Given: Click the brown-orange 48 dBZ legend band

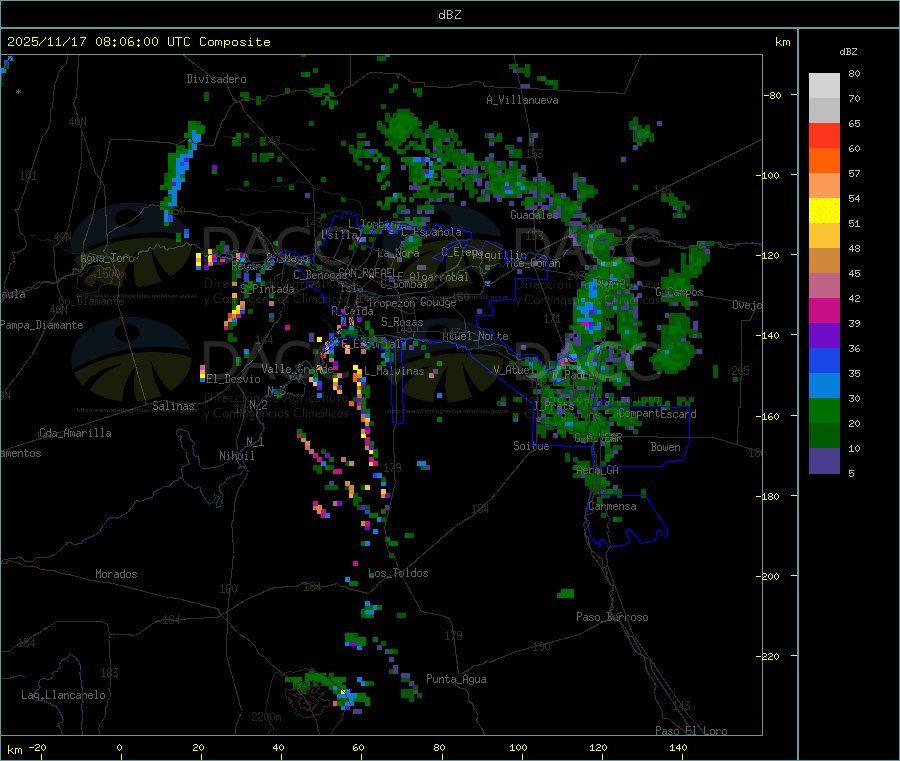Looking at the screenshot, I should (824, 261).
